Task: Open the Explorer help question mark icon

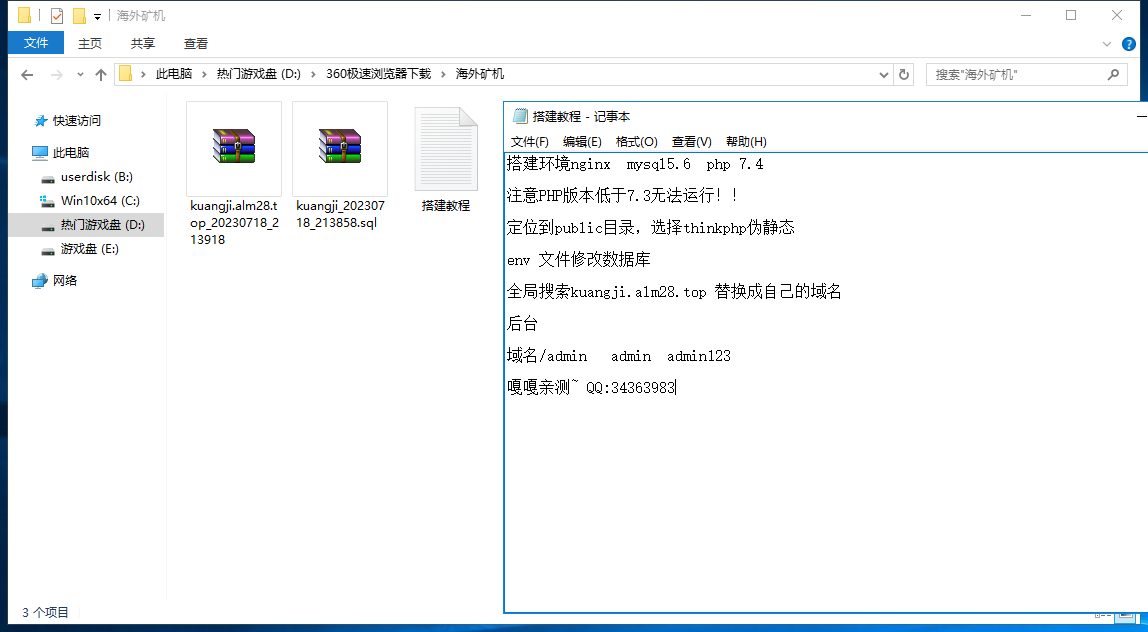Action: (x=1129, y=44)
